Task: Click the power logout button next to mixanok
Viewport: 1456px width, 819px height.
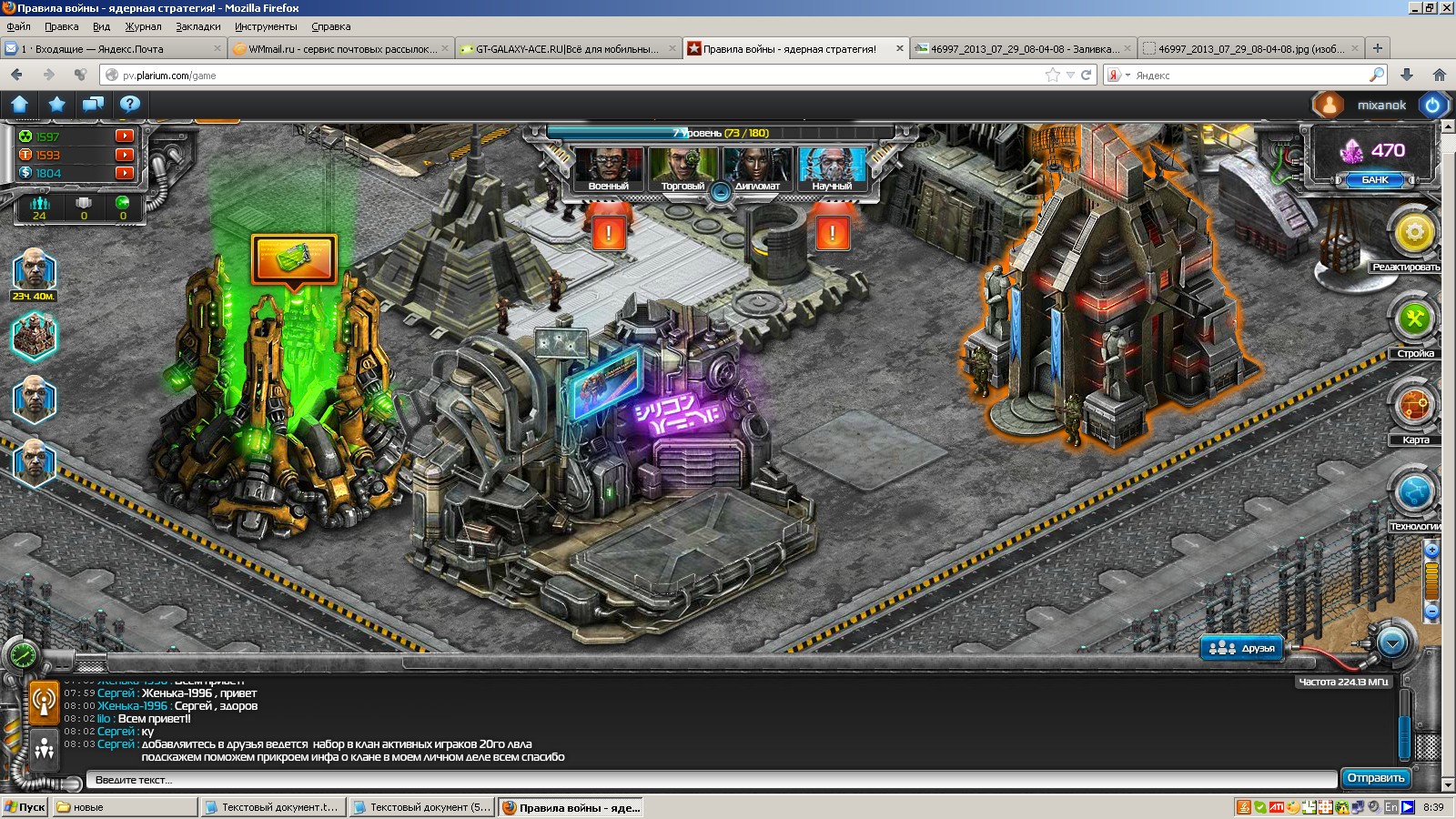Action: pos(1432,106)
